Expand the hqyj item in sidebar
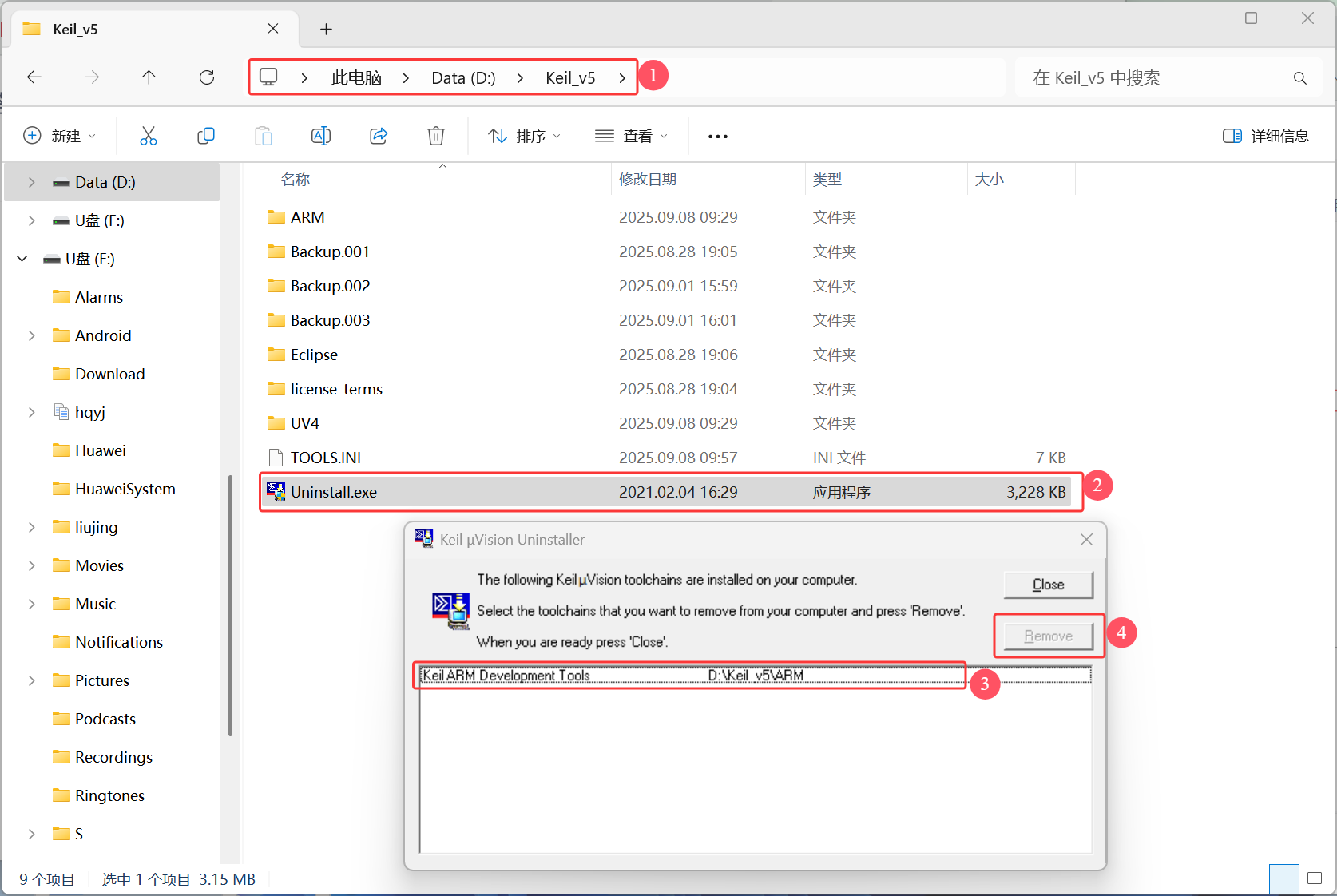 pos(32,412)
